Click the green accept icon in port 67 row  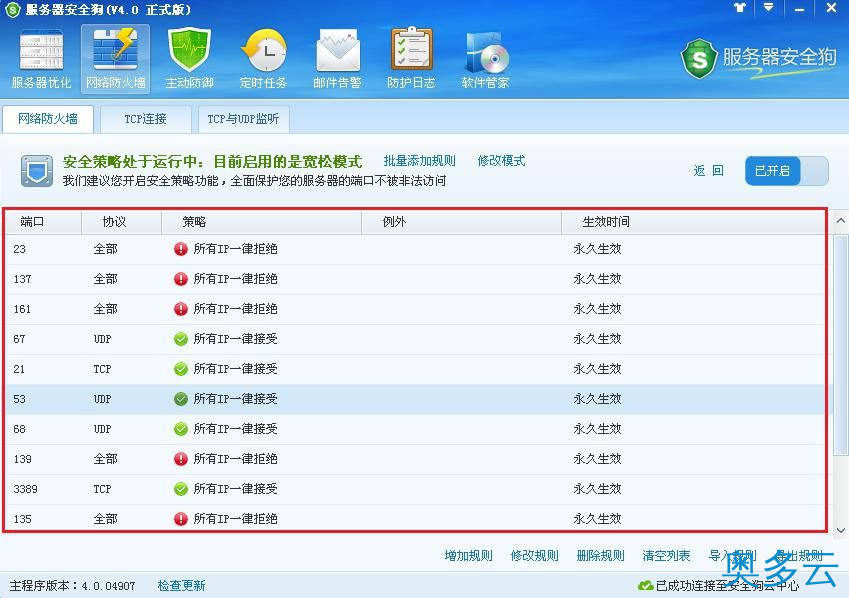[x=181, y=339]
